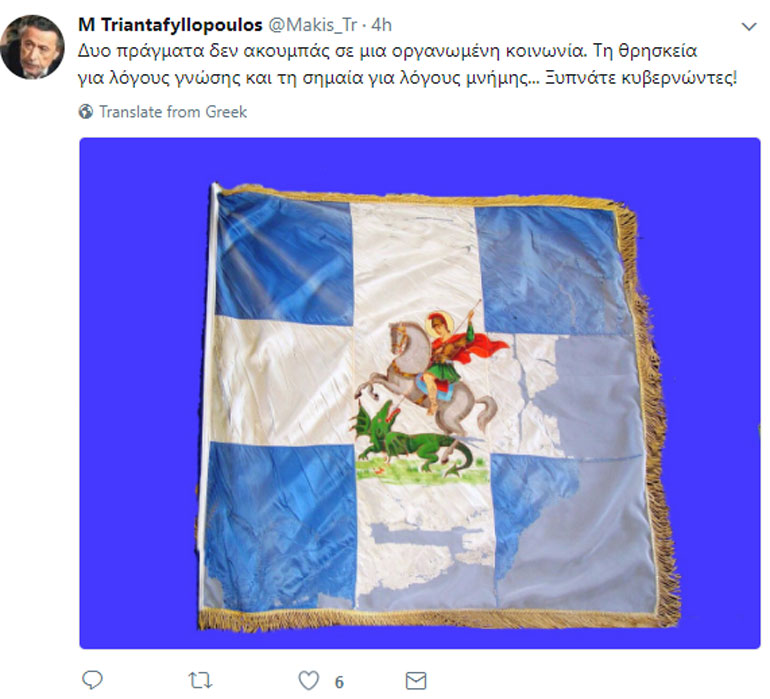Expand the tweet options chevron menu
This screenshot has width=770, height=699.
748,27
